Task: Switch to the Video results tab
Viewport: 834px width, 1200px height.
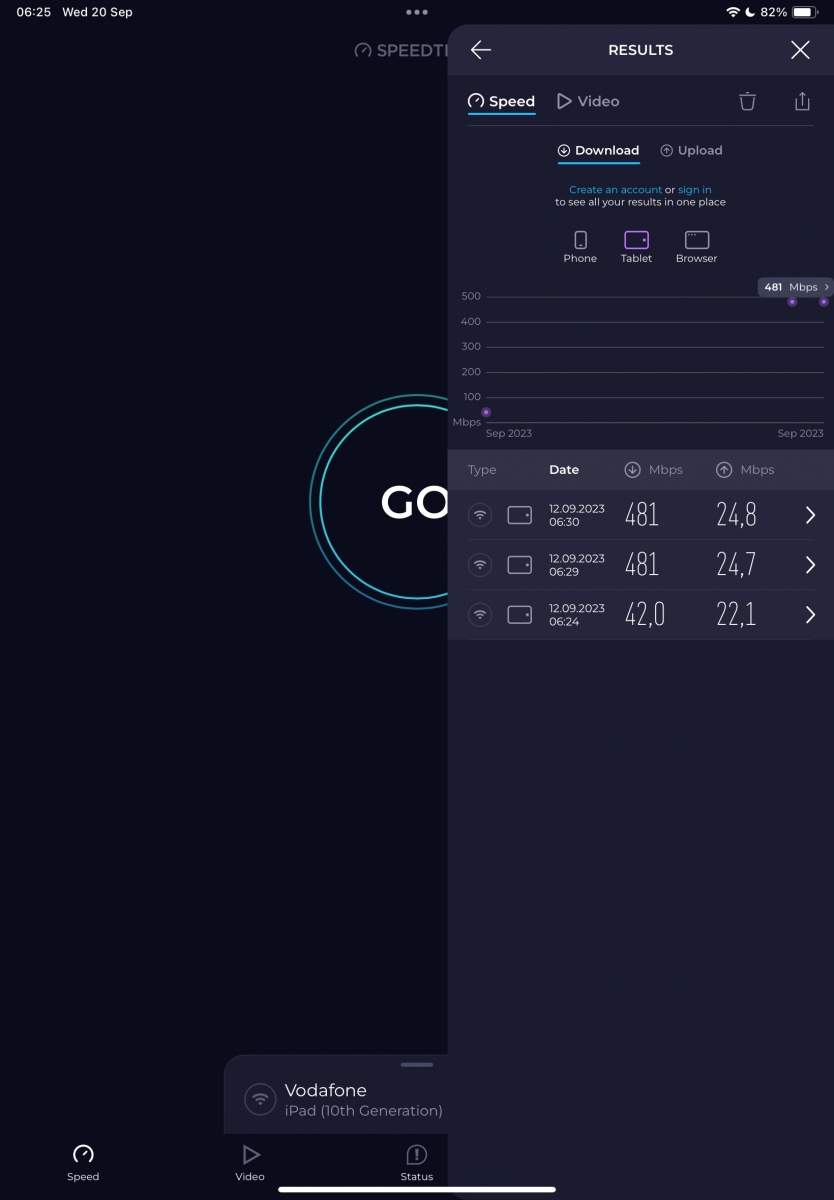Action: click(x=588, y=101)
